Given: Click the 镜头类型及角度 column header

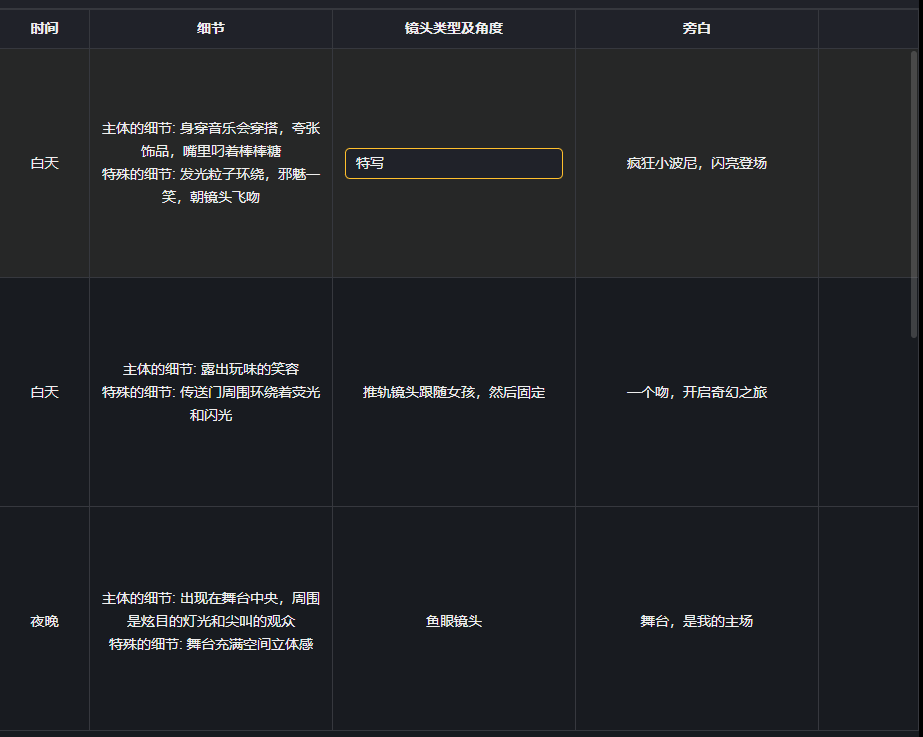Looking at the screenshot, I should coord(454,28).
